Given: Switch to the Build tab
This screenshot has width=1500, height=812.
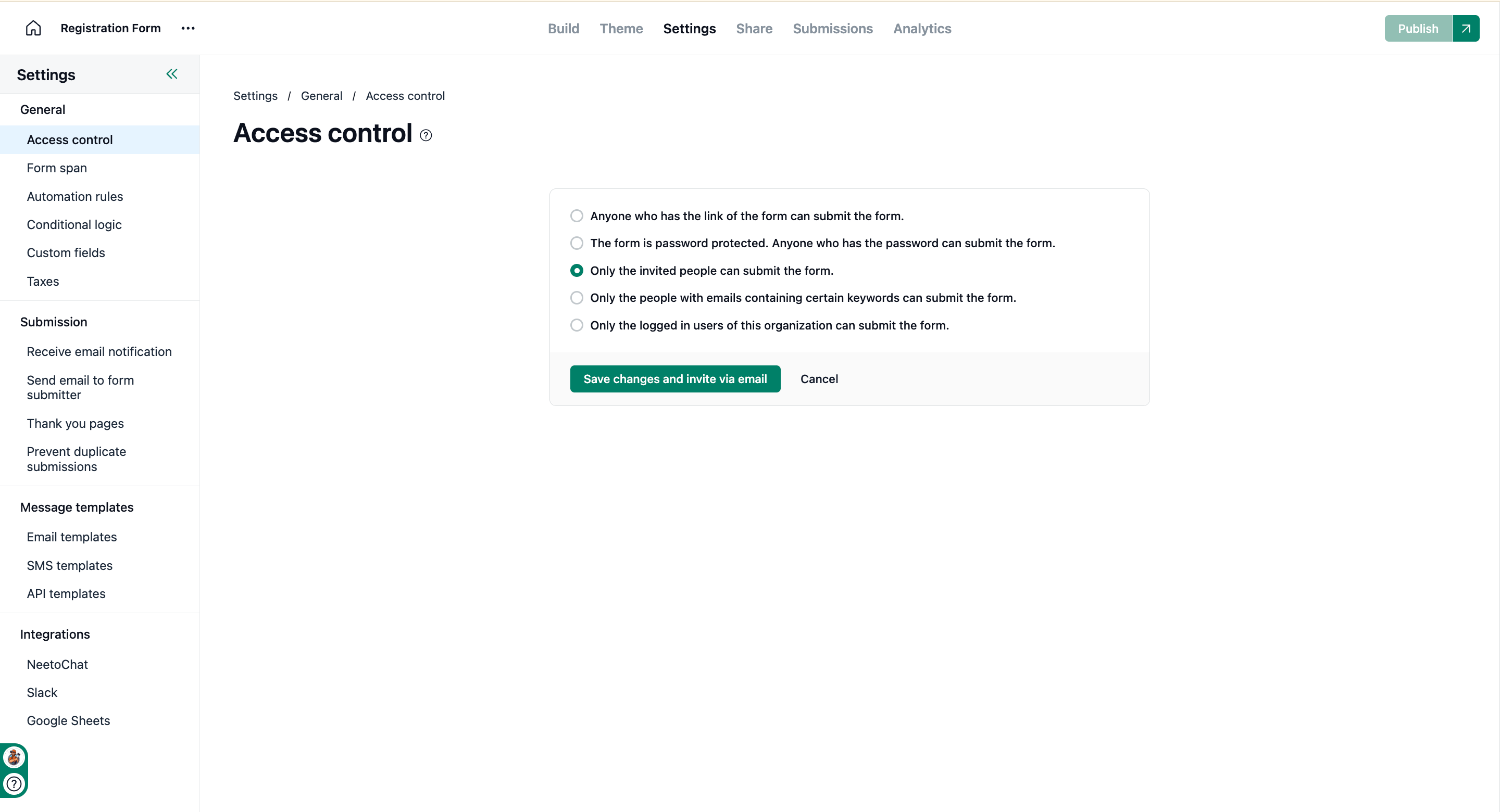Looking at the screenshot, I should pyautogui.click(x=563, y=29).
